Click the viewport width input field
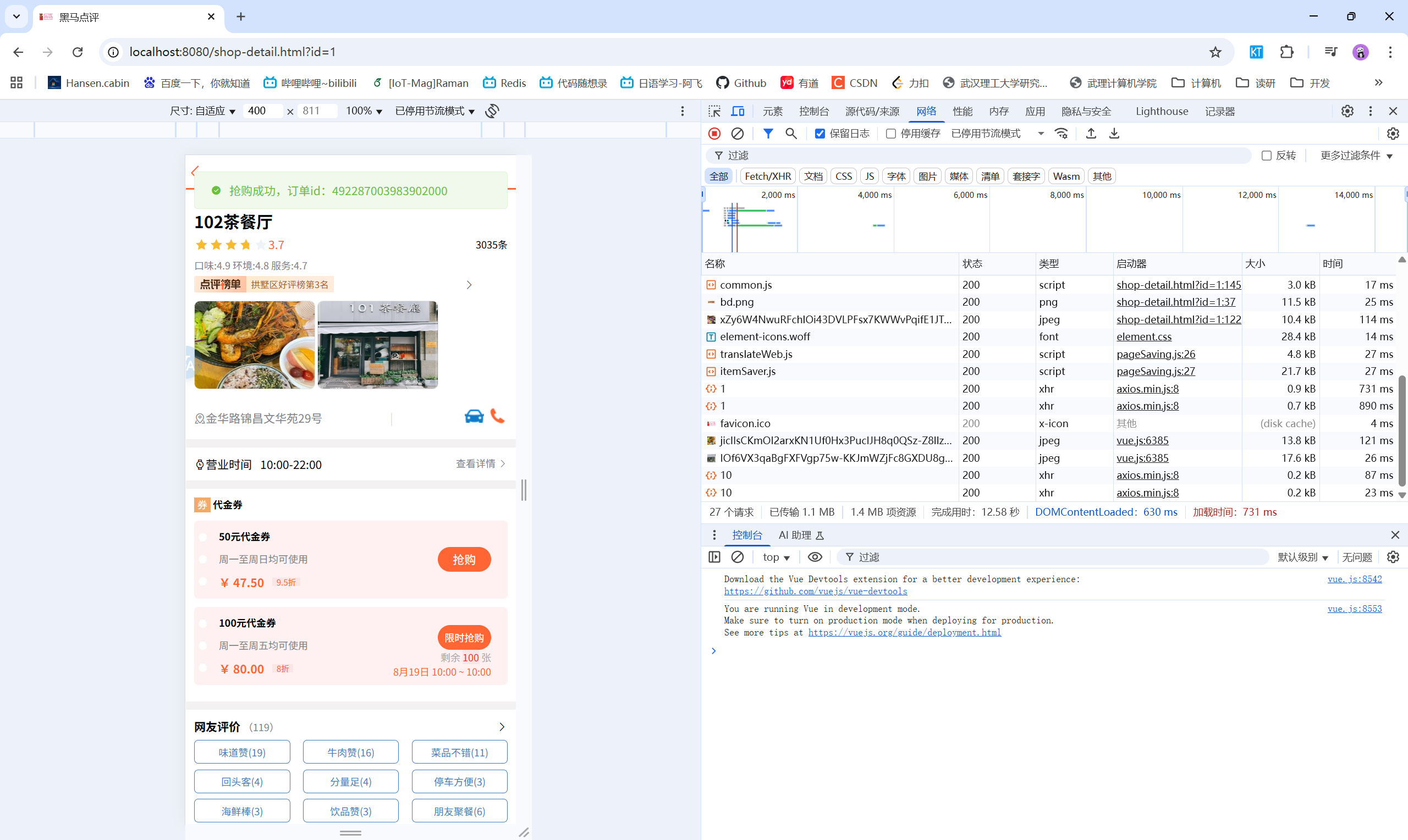This screenshot has width=1408, height=840. pyautogui.click(x=262, y=111)
